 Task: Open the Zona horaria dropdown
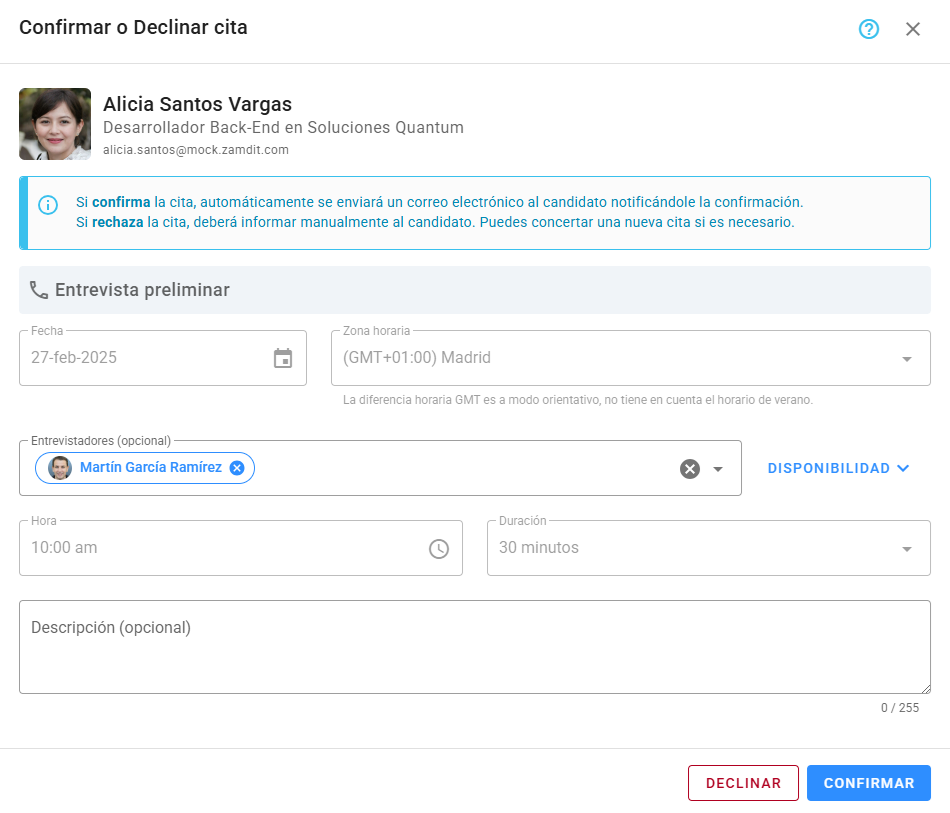click(907, 357)
